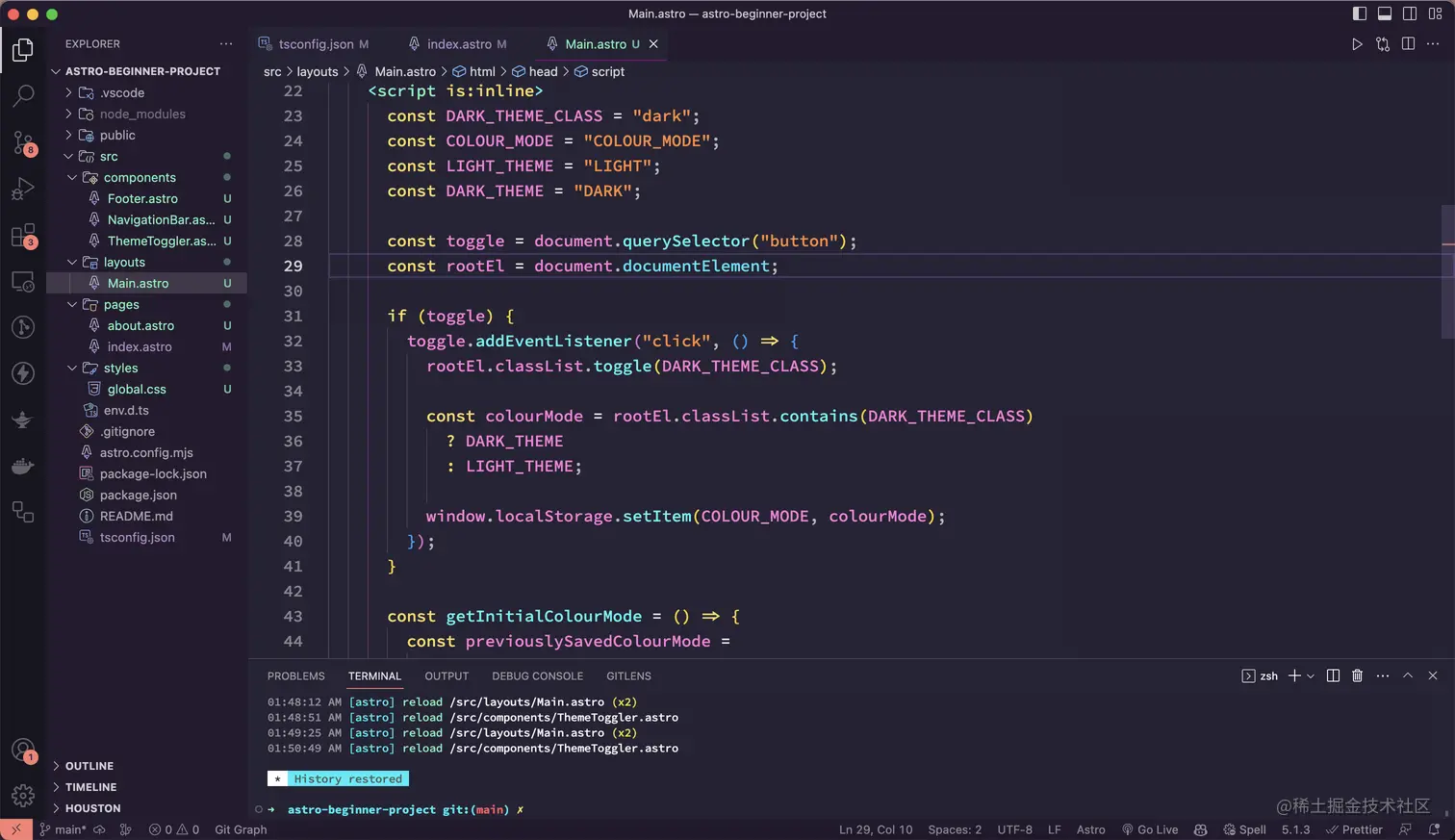The width and height of the screenshot is (1455, 840).
Task: Create a new terminal with the plus icon
Action: pyautogui.click(x=1294, y=675)
